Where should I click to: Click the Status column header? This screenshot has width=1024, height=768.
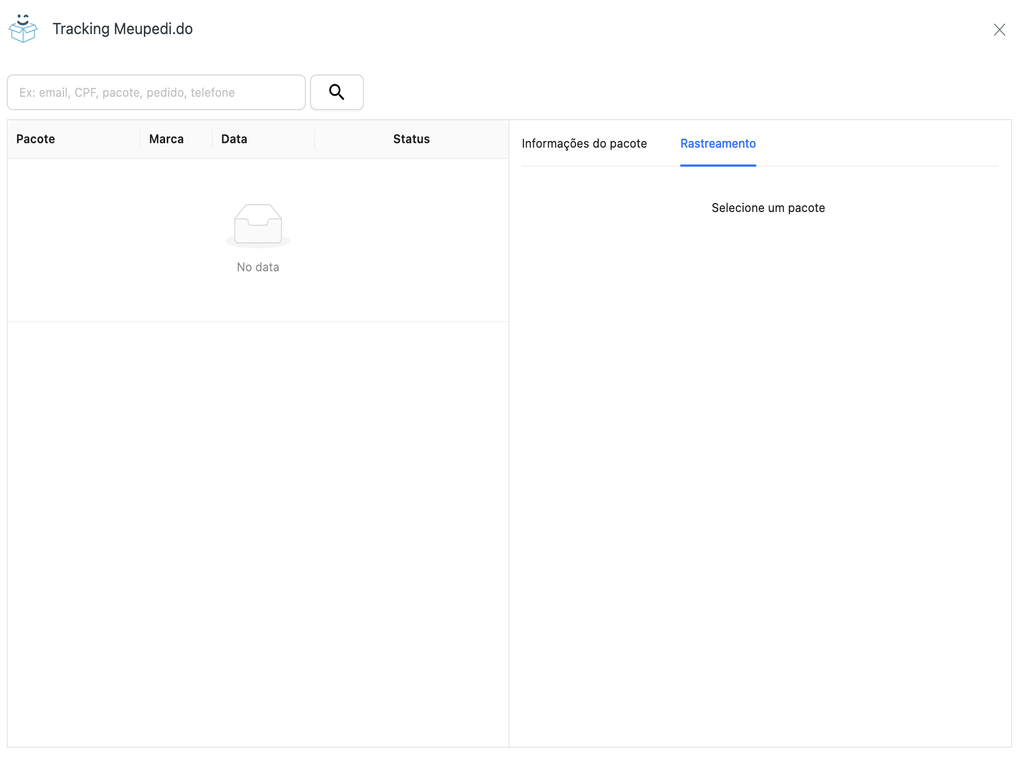pyautogui.click(x=411, y=139)
